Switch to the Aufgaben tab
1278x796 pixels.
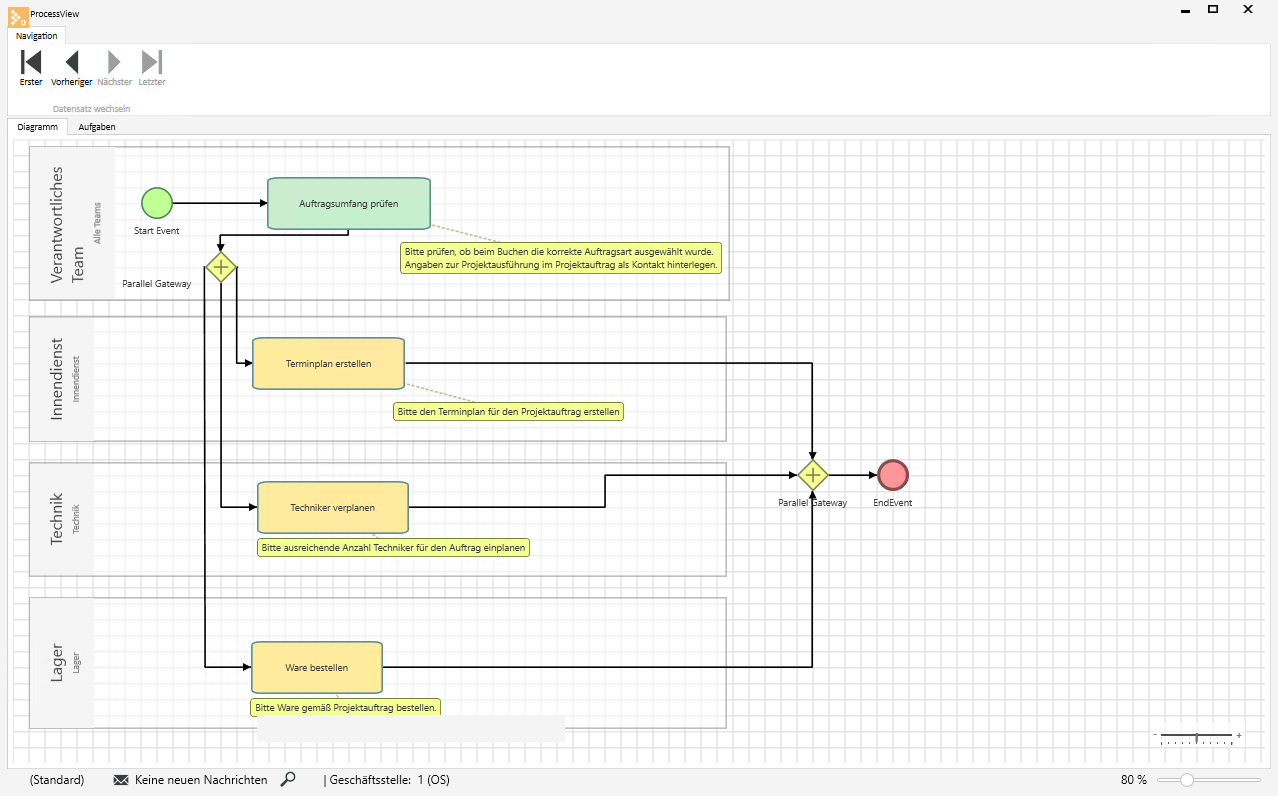[97, 127]
